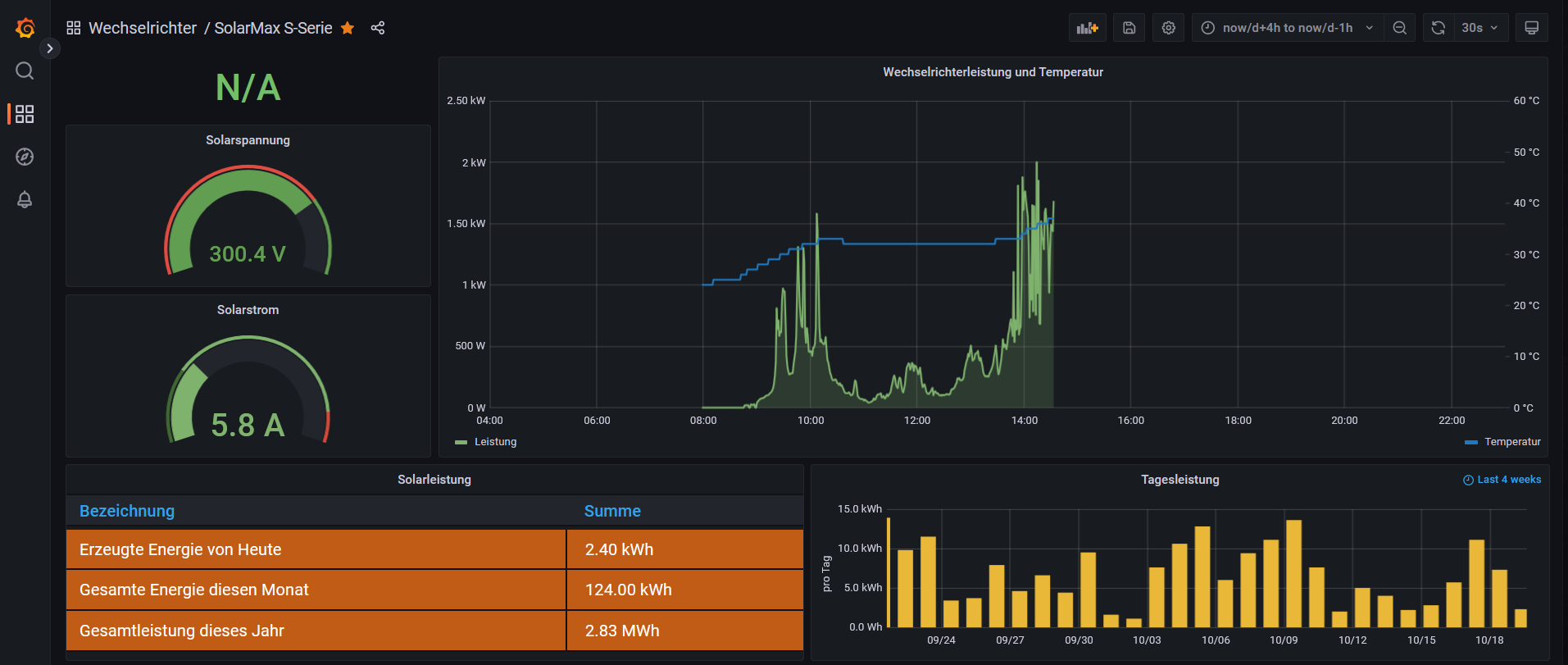Open the time range picker dropdown

[x=1286, y=28]
